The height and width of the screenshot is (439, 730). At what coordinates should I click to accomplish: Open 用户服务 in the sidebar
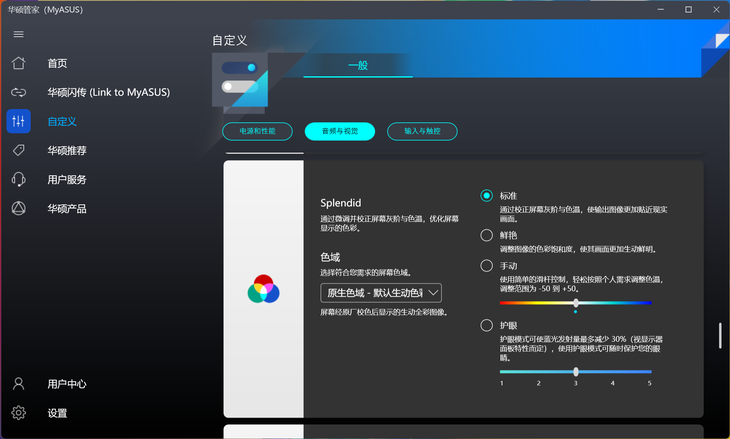click(x=67, y=180)
